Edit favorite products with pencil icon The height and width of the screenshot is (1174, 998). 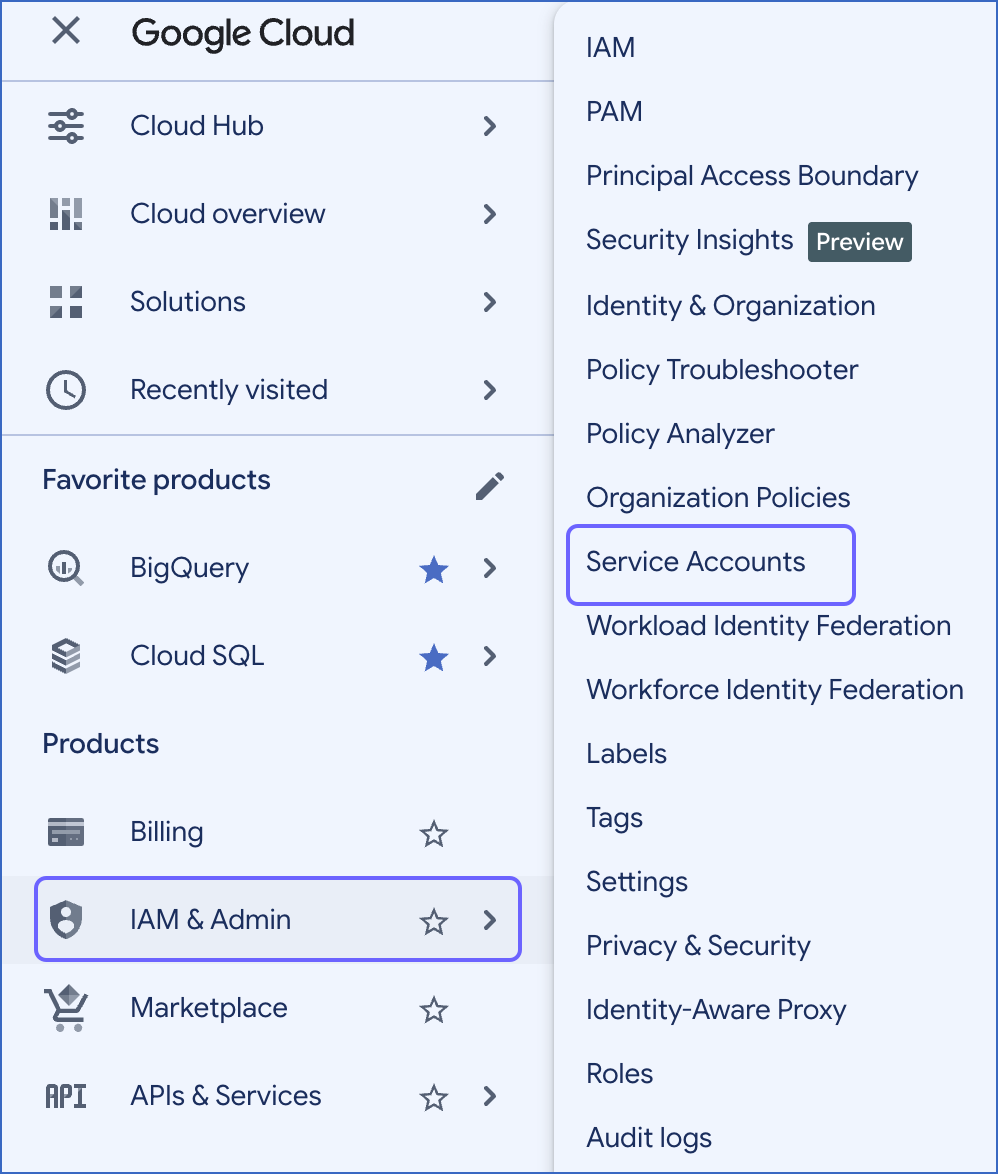(x=490, y=486)
